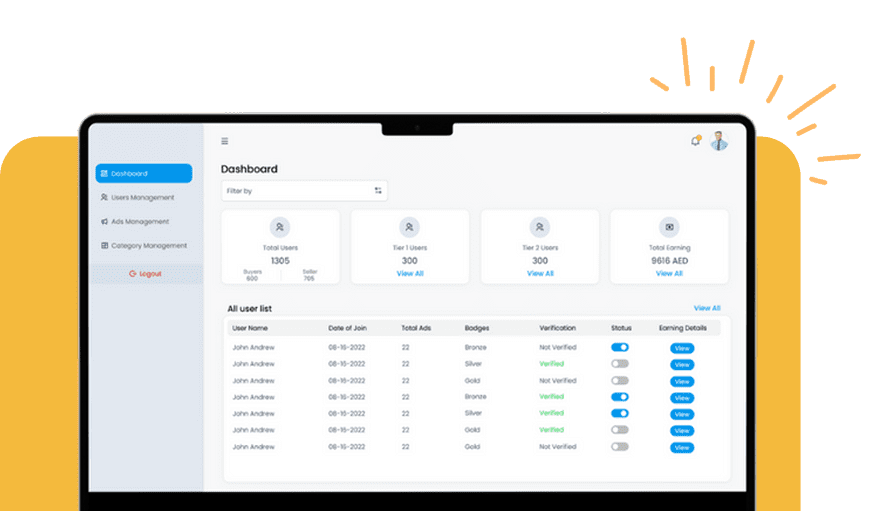
Task: Click View button in Gold Not Verified third row
Action: point(682,382)
